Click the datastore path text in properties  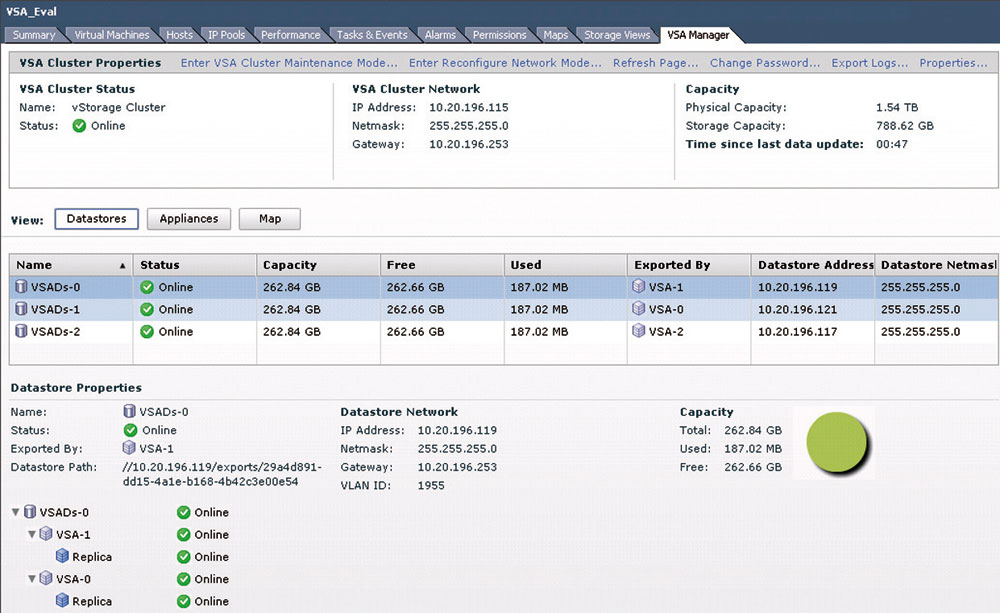223,475
